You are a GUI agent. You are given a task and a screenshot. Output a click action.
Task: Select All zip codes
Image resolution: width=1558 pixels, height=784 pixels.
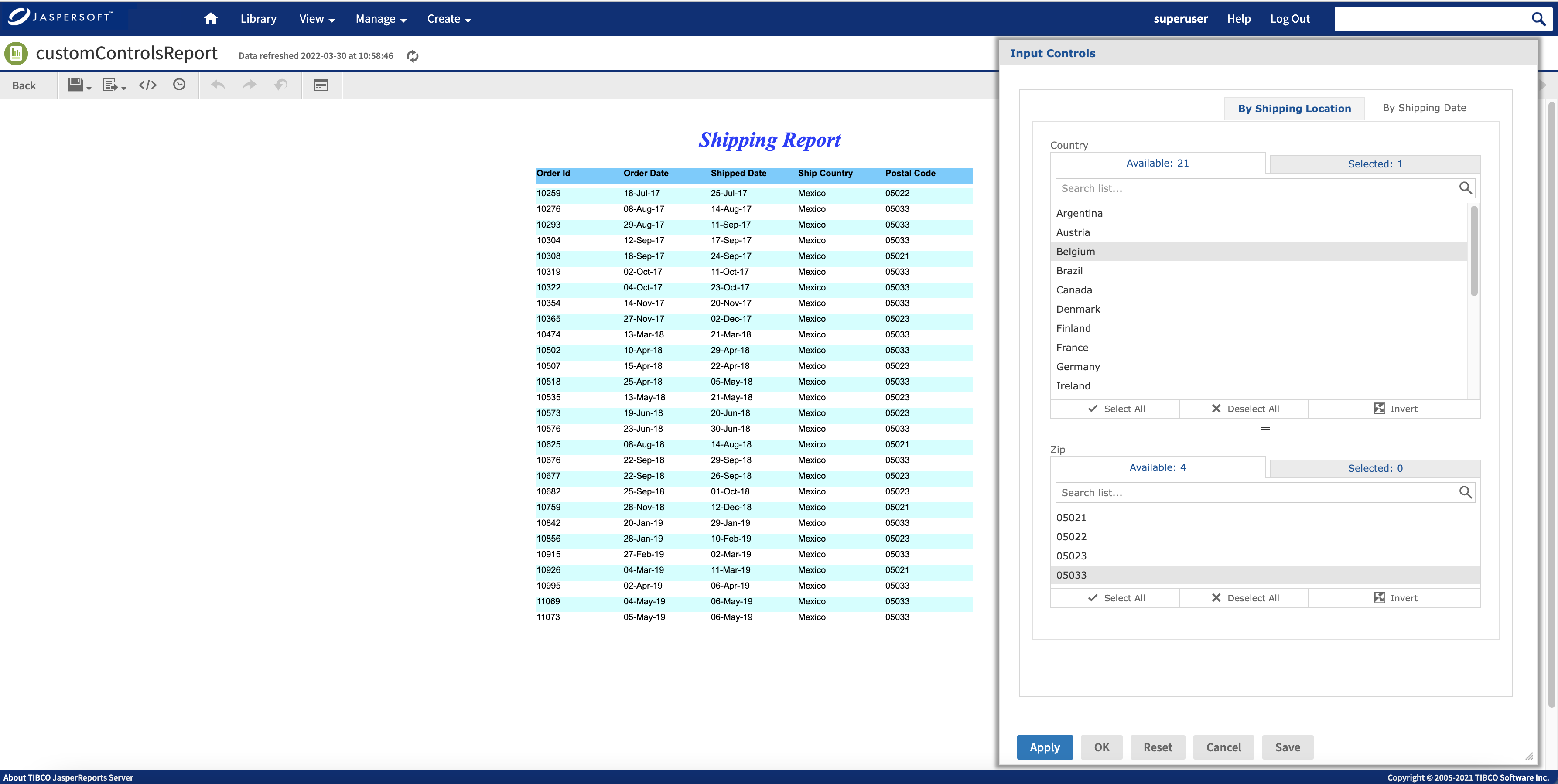[1116, 598]
